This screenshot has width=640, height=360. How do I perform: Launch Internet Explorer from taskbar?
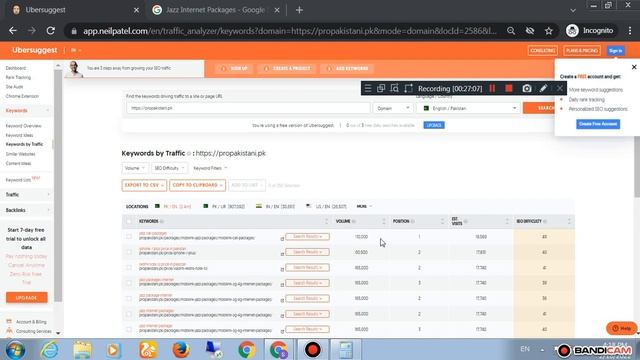[49, 350]
